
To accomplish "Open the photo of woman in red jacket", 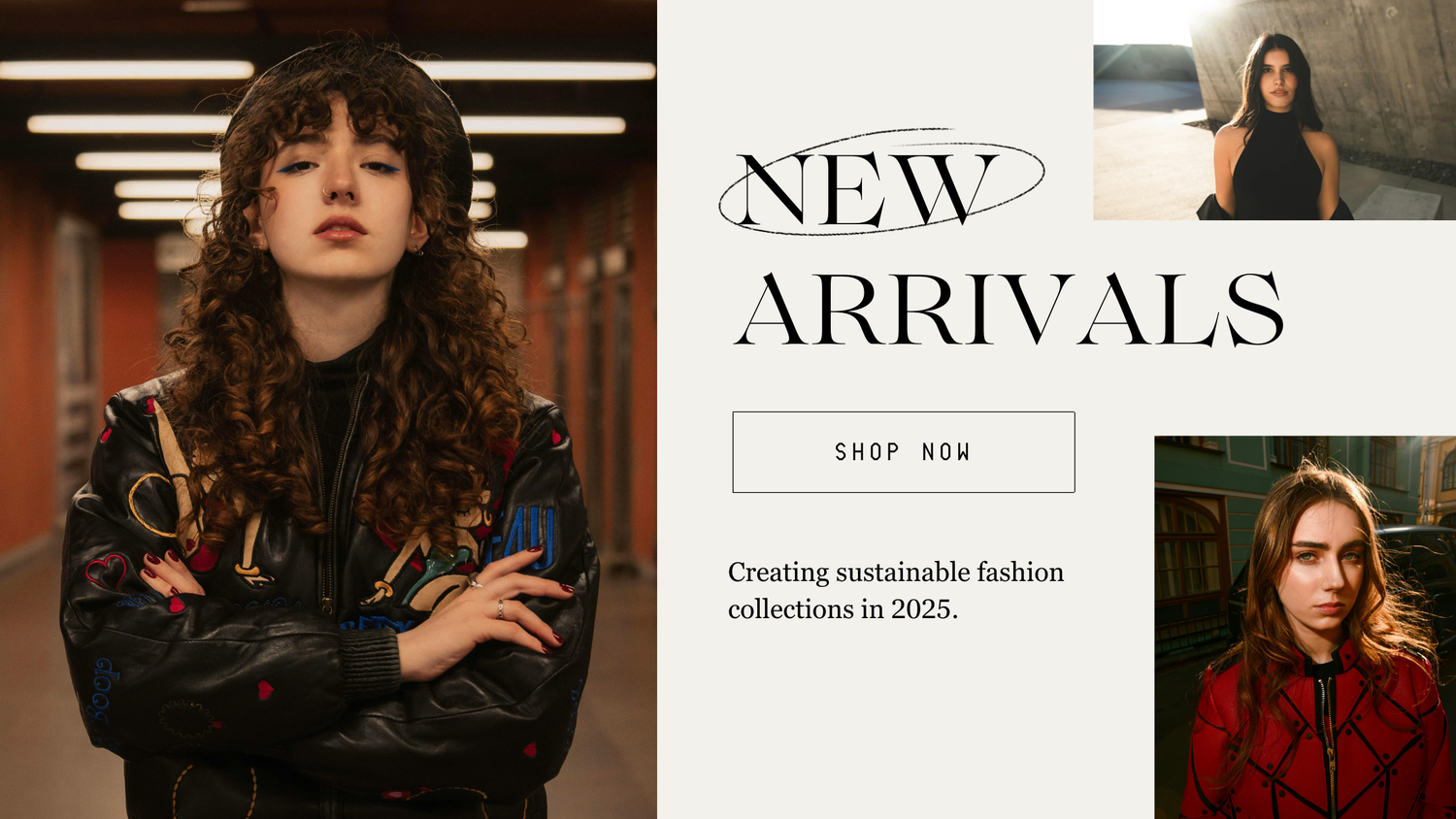I will 1305,627.
